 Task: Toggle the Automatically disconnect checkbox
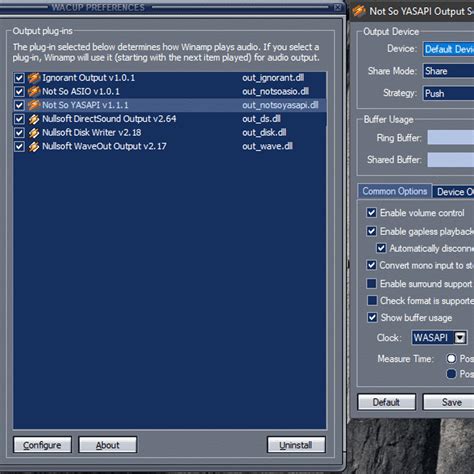381,248
